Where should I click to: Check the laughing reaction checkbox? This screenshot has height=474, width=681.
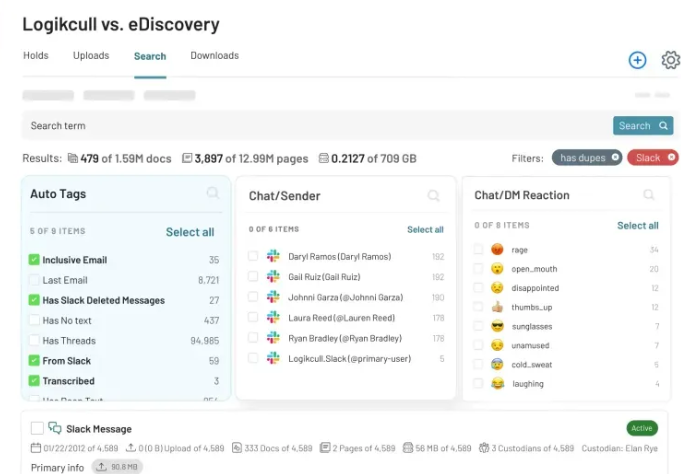pos(478,383)
